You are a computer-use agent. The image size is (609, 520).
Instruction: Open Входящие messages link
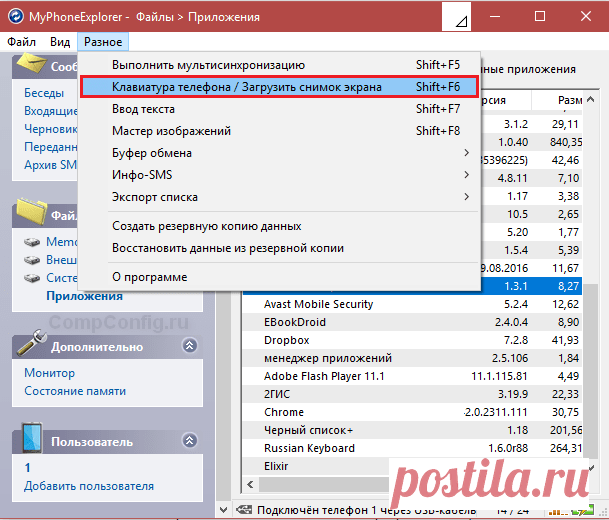point(51,111)
